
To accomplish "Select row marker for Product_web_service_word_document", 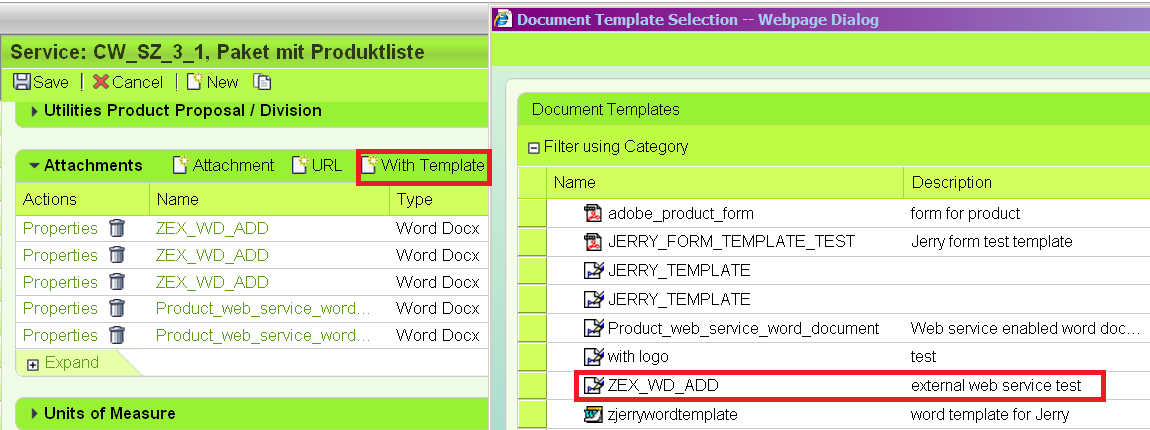I will click(532, 328).
